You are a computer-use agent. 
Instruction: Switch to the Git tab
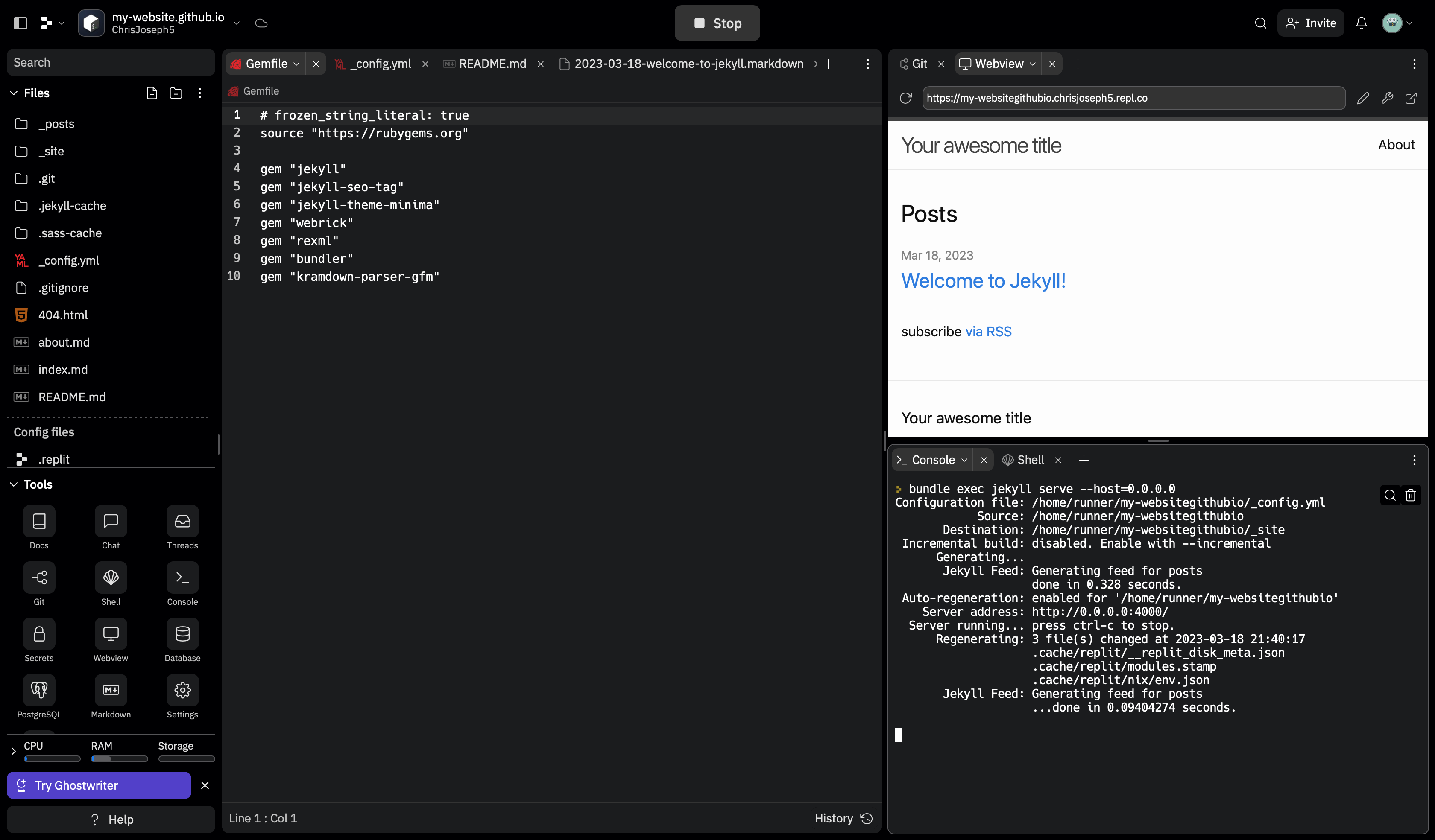[913, 64]
